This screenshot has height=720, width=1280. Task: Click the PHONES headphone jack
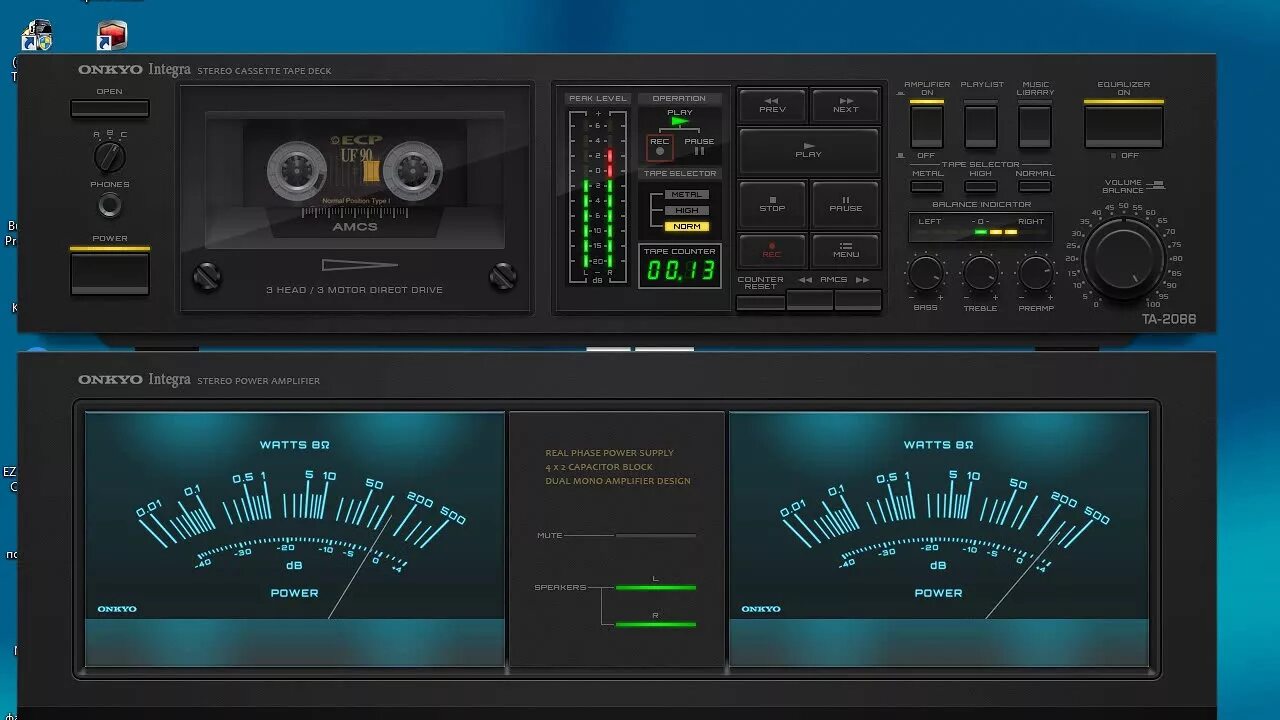pos(110,206)
